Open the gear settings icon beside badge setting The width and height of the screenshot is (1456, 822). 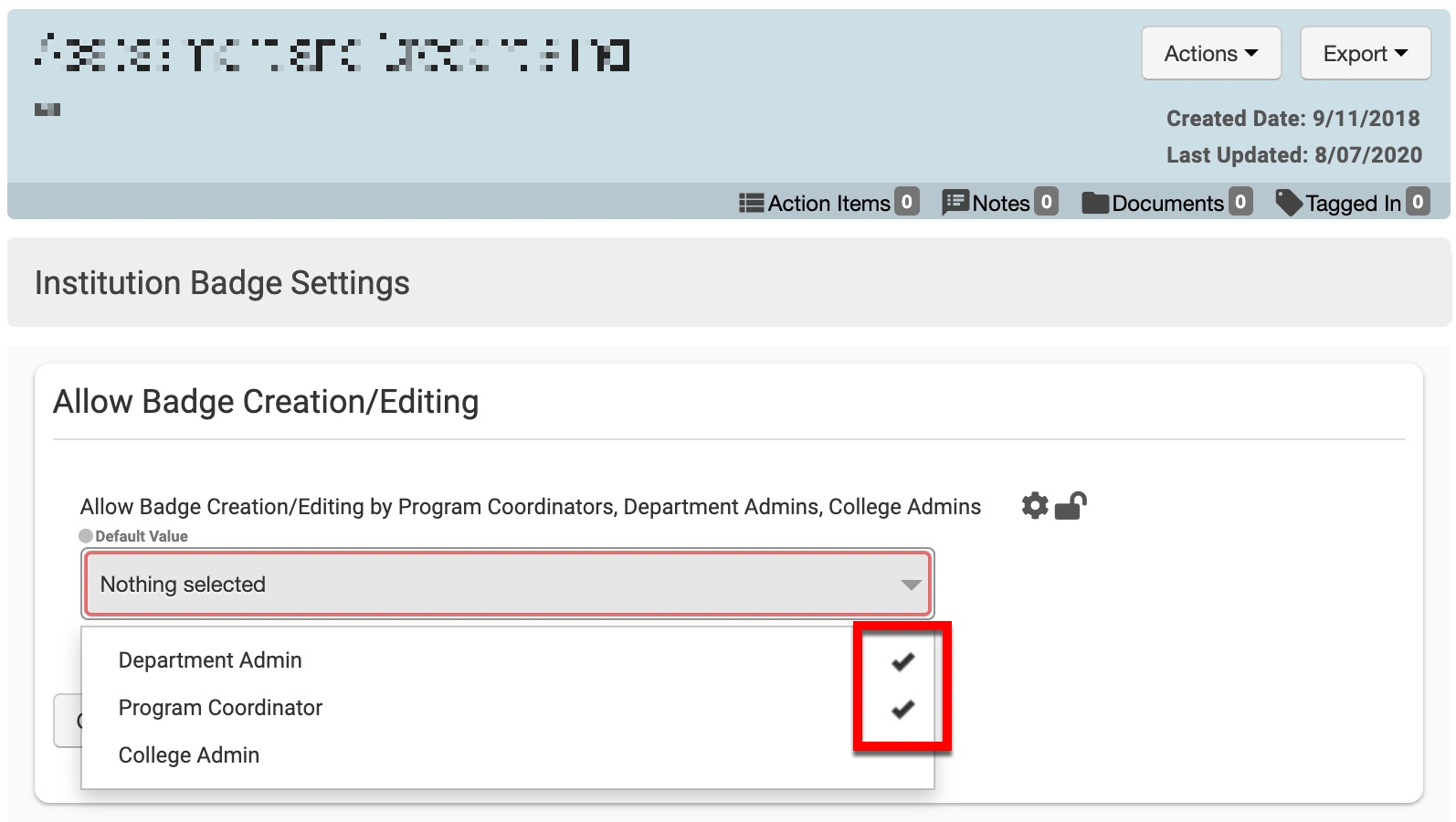(1034, 506)
